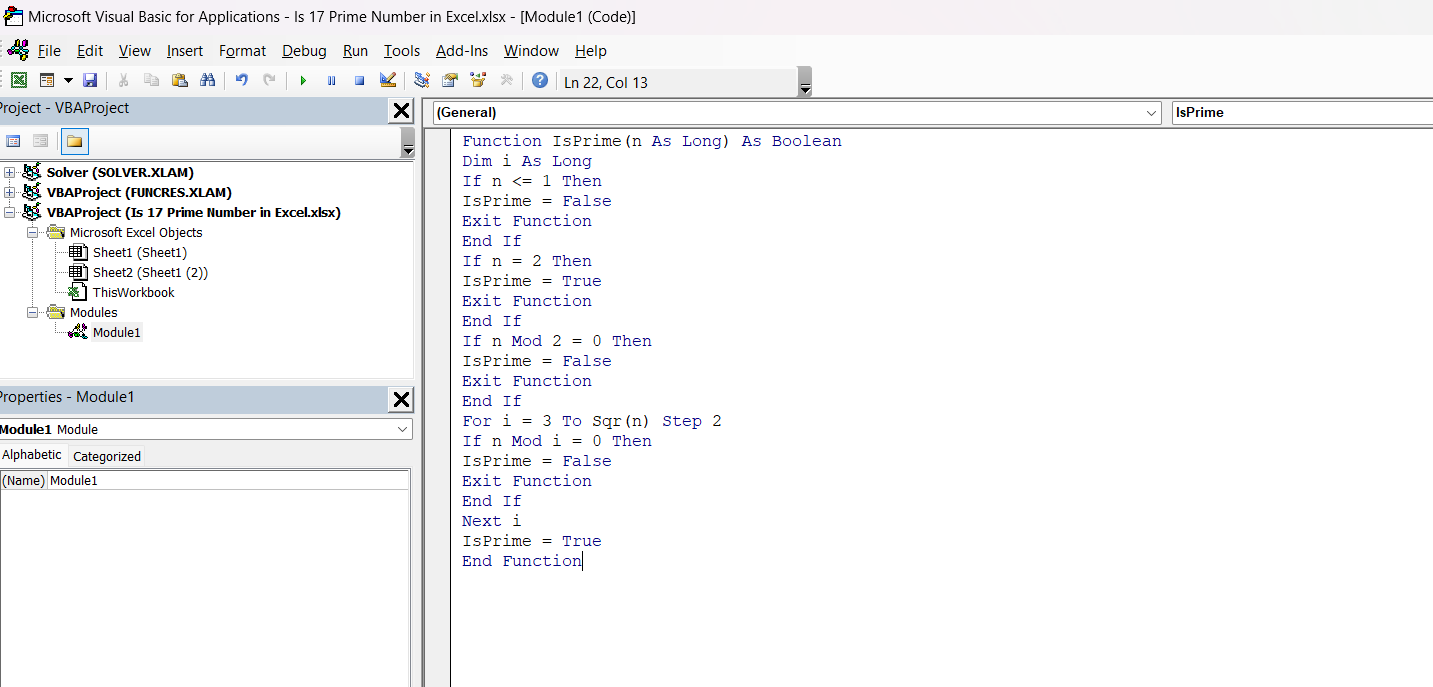Open Visual Basic Help question mark icon
This screenshot has height=687, width=1433.
coord(540,81)
